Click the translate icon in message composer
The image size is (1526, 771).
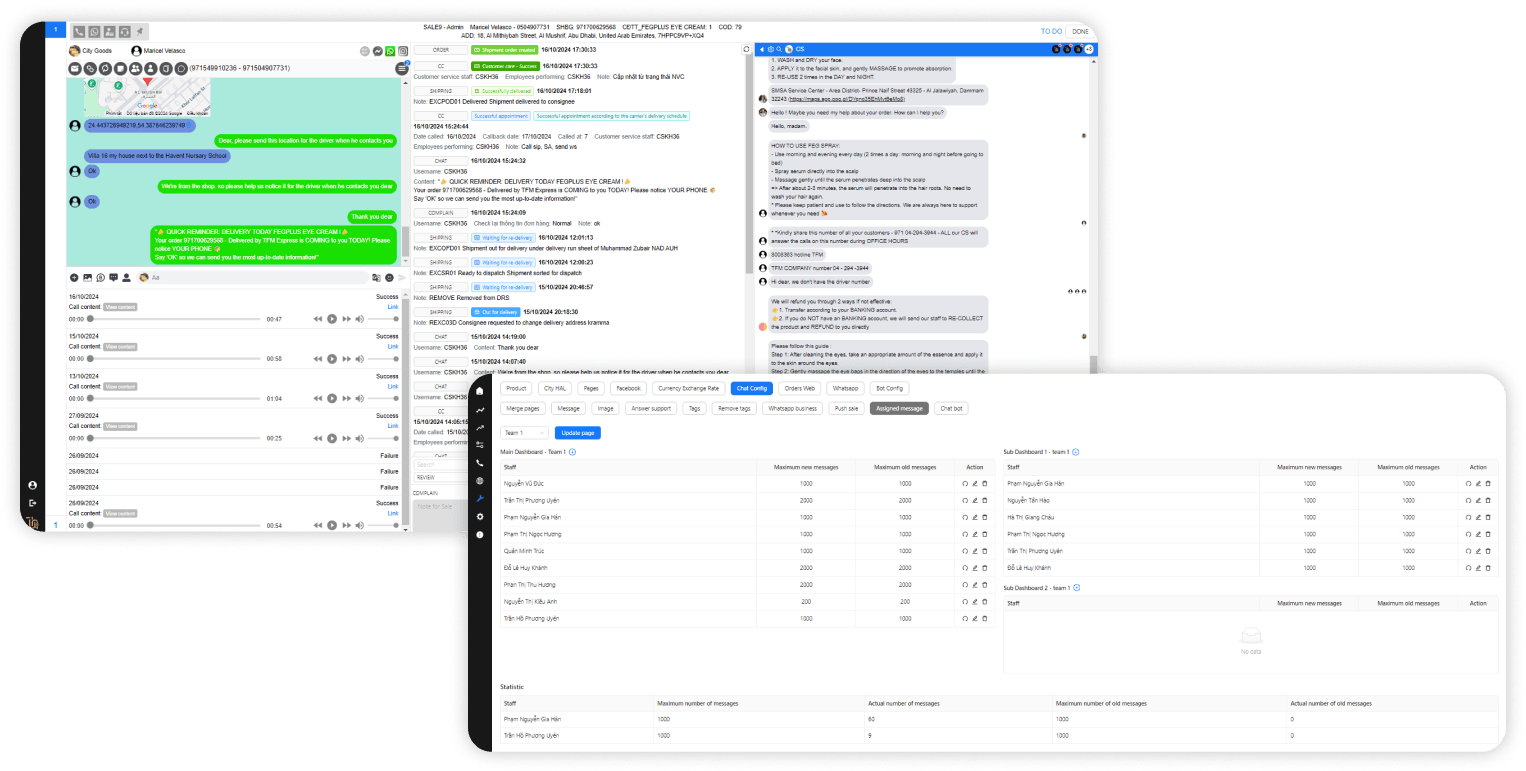point(376,277)
